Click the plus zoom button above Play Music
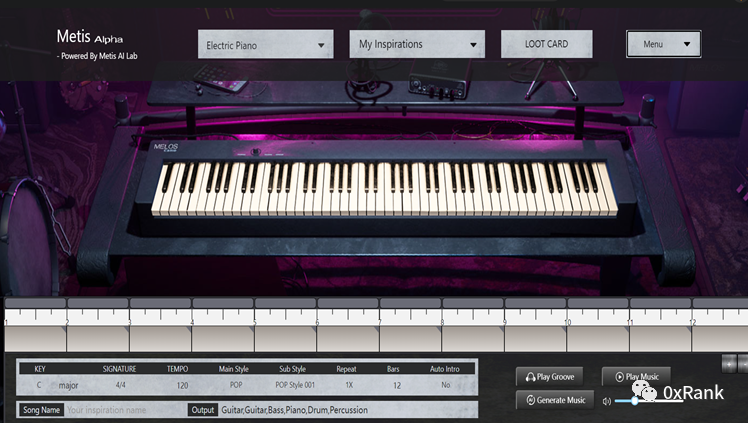This screenshot has height=423, width=748. tap(729, 364)
